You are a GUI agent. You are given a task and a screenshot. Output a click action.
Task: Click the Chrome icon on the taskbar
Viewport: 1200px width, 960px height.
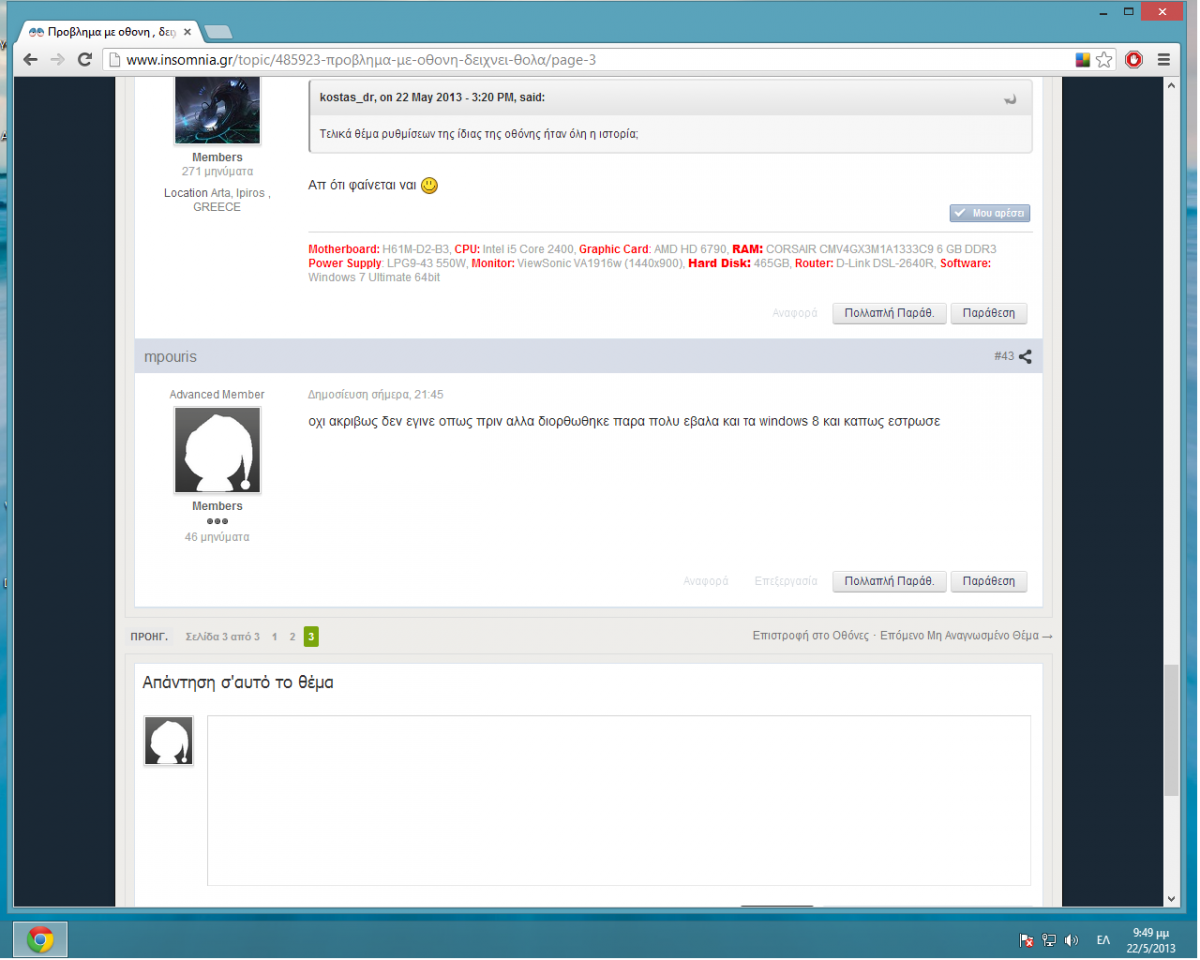coord(40,939)
